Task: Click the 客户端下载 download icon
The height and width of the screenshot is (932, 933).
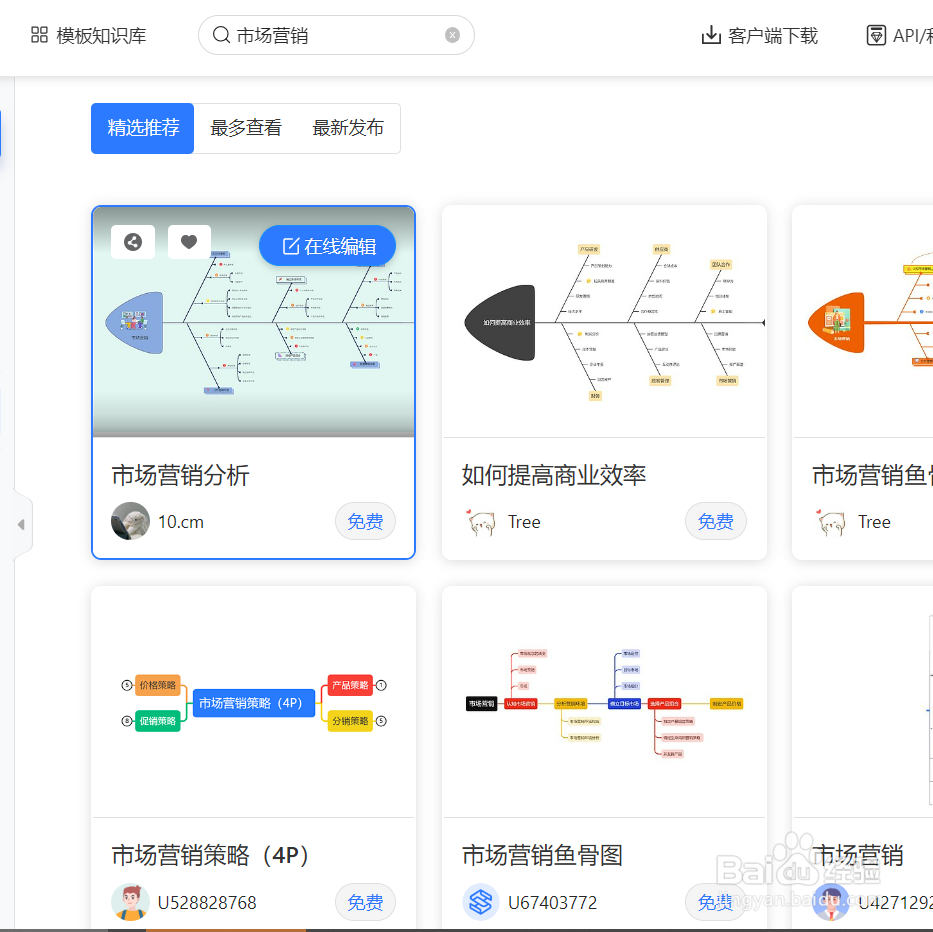Action: pyautogui.click(x=711, y=35)
